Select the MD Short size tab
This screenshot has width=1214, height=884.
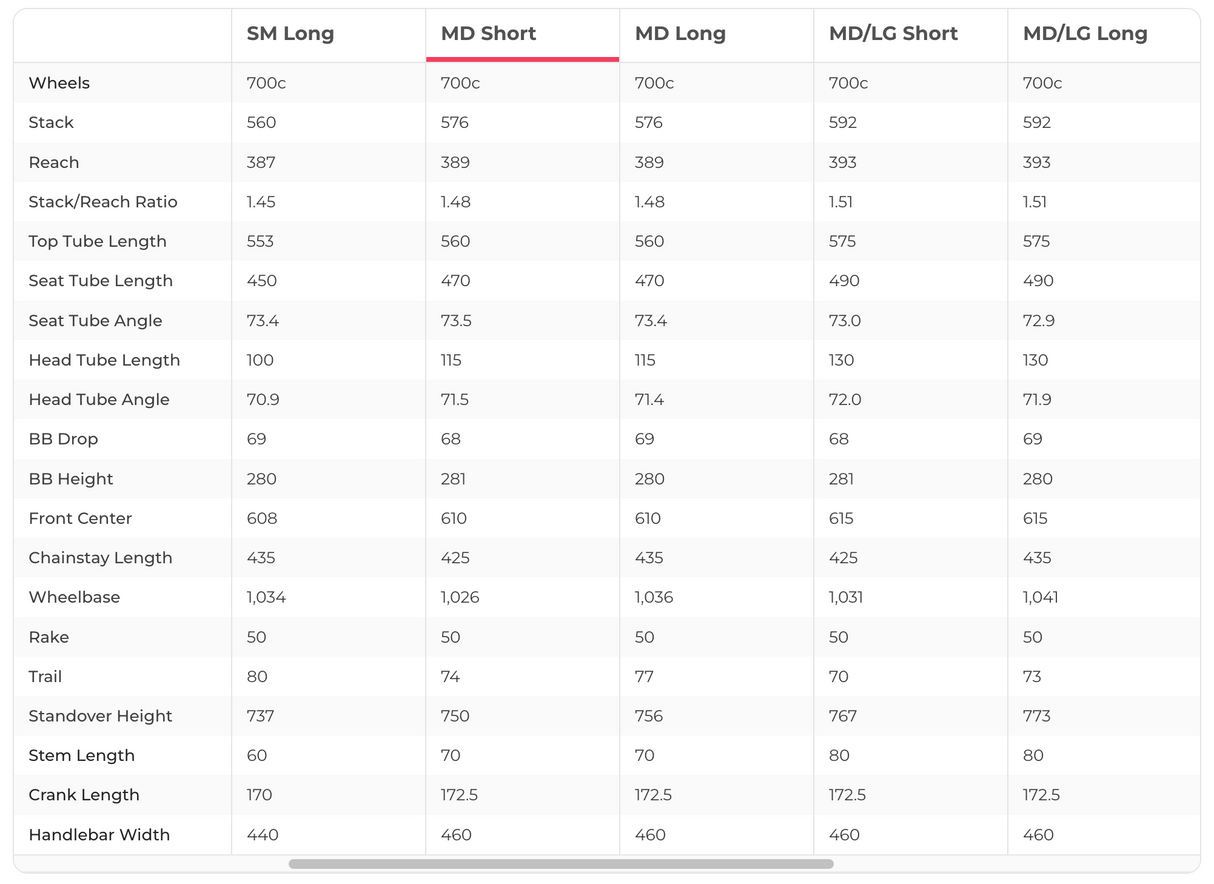[x=488, y=34]
